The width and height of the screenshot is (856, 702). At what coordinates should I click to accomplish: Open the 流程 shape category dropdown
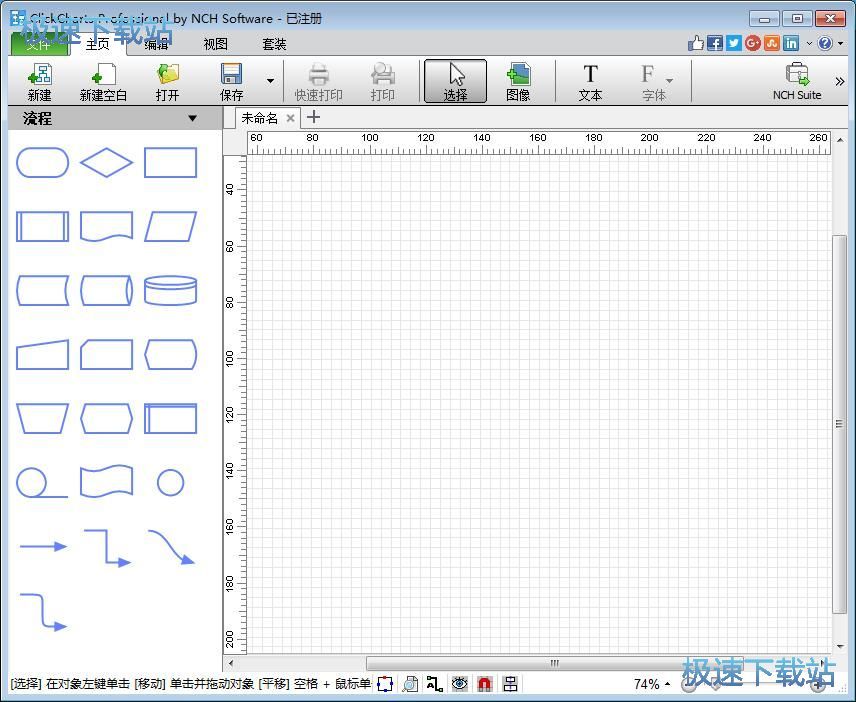(192, 118)
